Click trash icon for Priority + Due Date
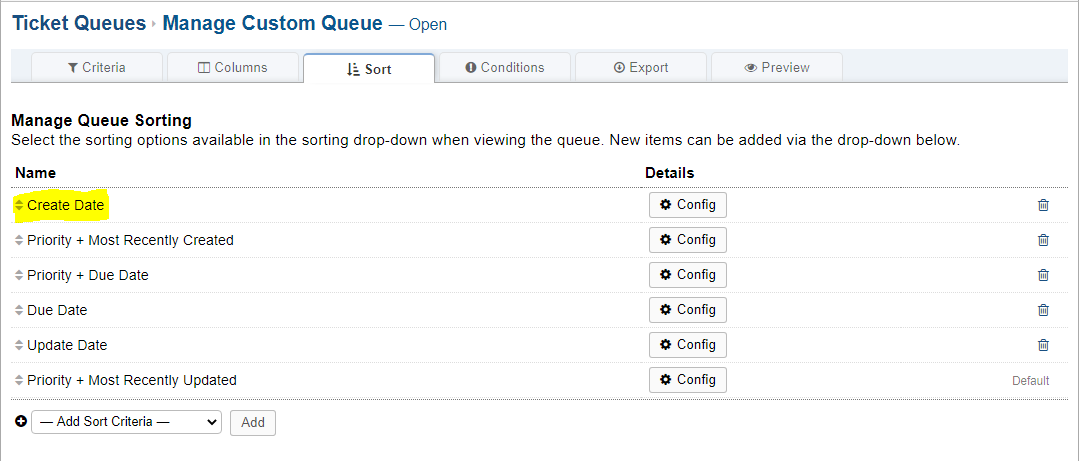1079x461 pixels. point(1043,275)
